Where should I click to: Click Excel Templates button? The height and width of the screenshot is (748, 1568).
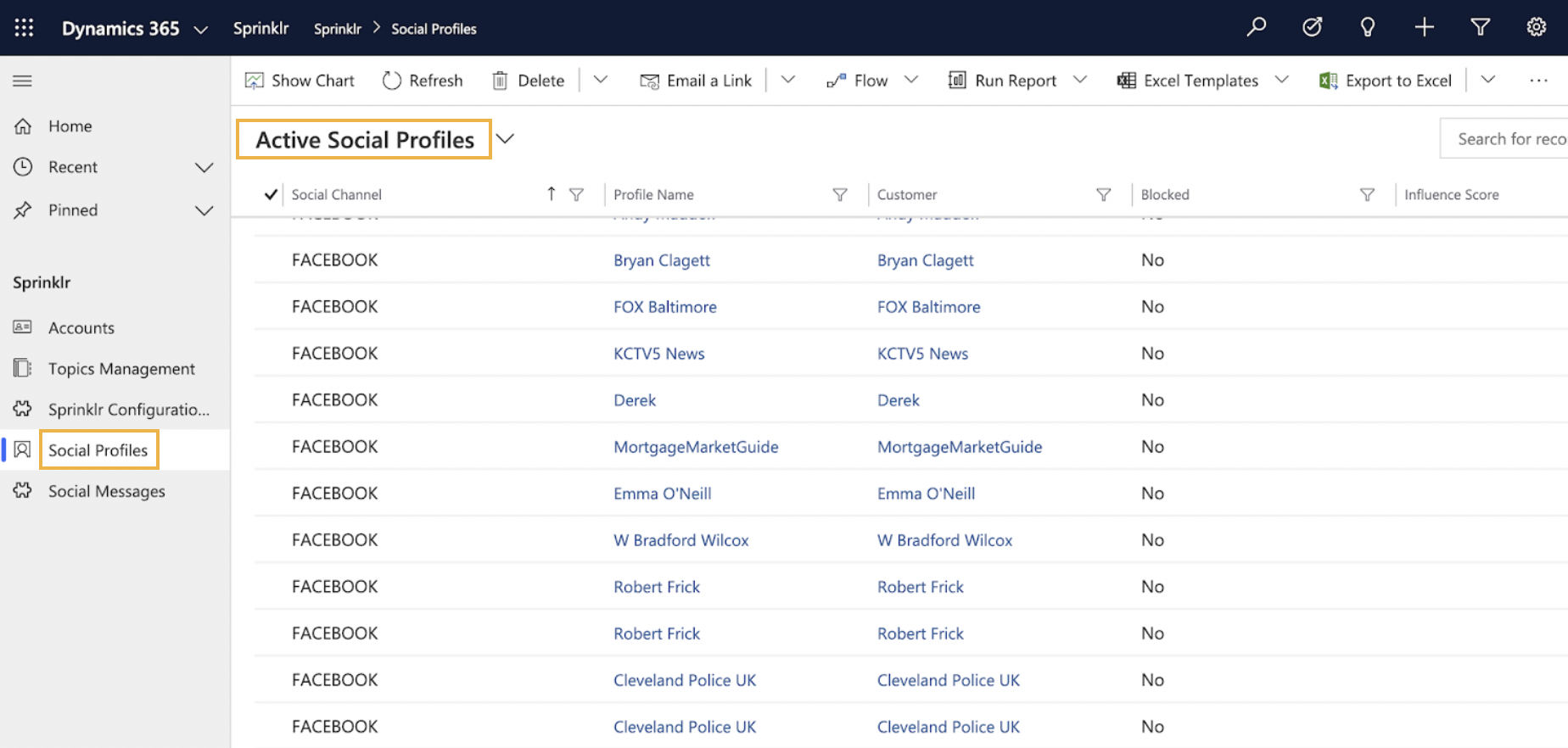pyautogui.click(x=1188, y=81)
